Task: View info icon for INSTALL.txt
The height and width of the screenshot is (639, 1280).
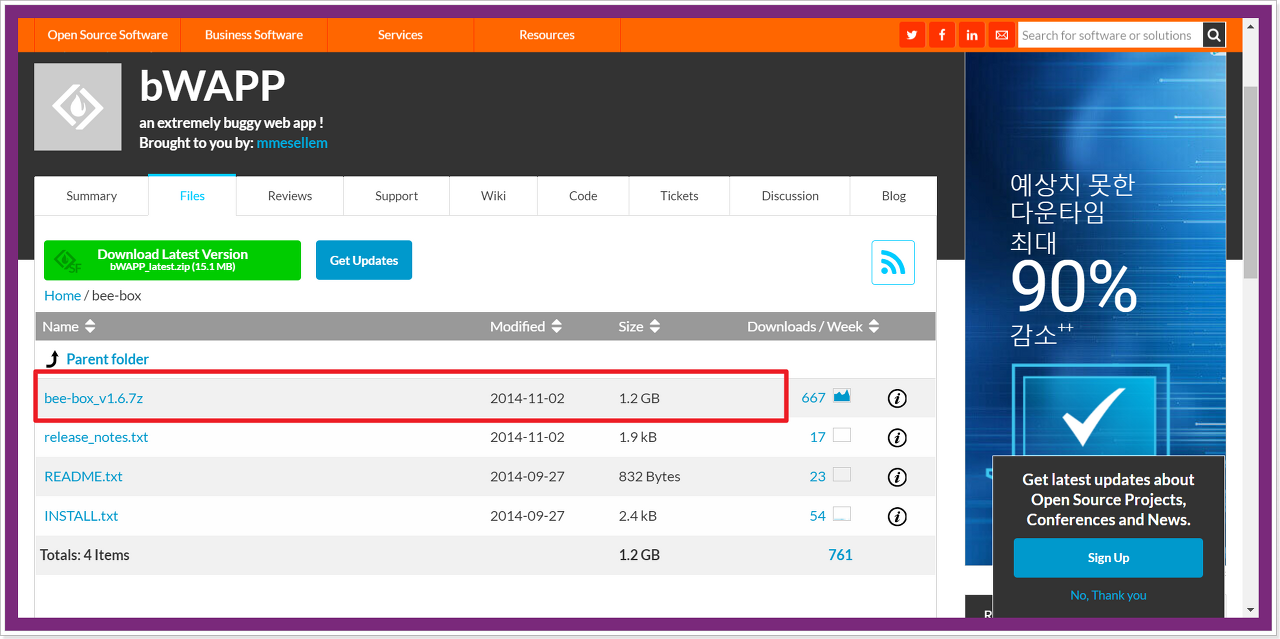Action: click(897, 516)
